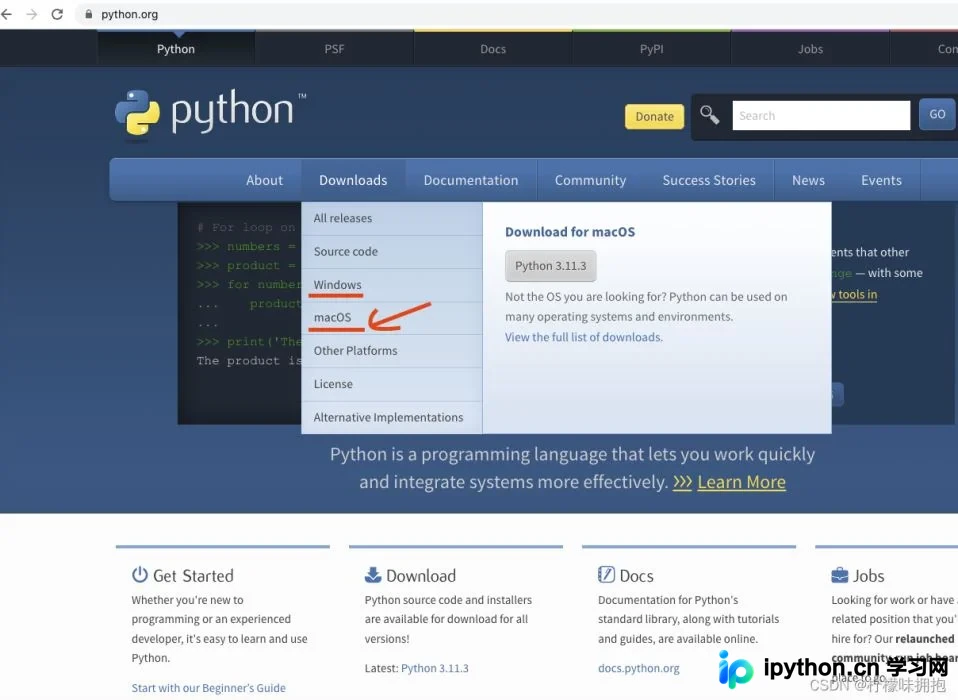Click the Get Started power icon
This screenshot has width=958, height=700.
(x=140, y=575)
